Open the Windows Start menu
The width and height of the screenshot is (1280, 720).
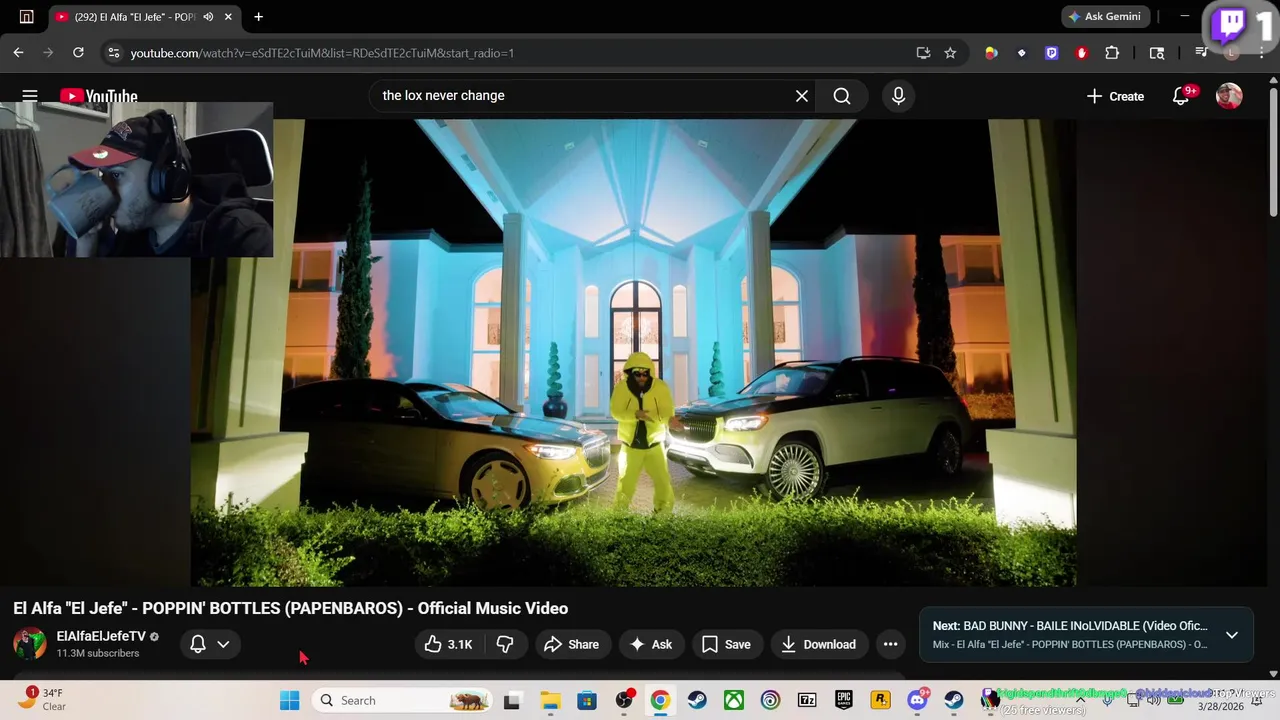tap(289, 700)
